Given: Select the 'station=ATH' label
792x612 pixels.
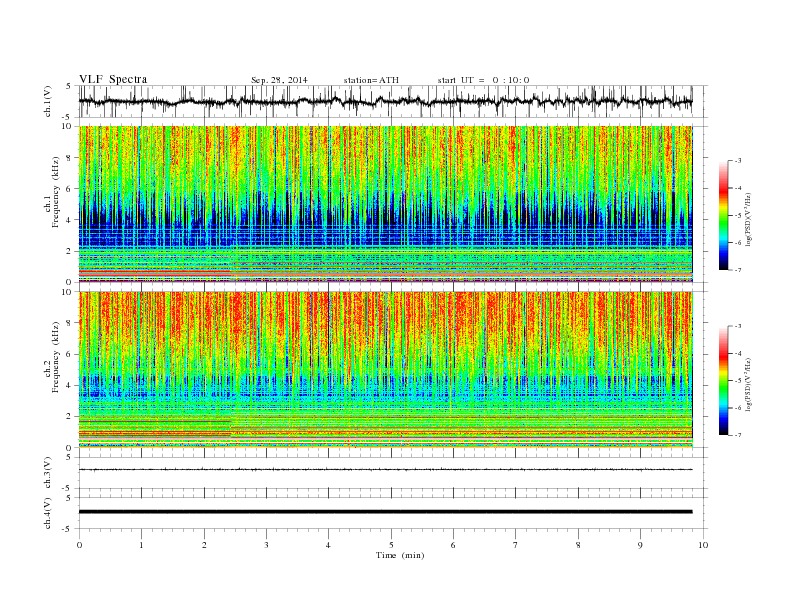Looking at the screenshot, I should (x=371, y=80).
